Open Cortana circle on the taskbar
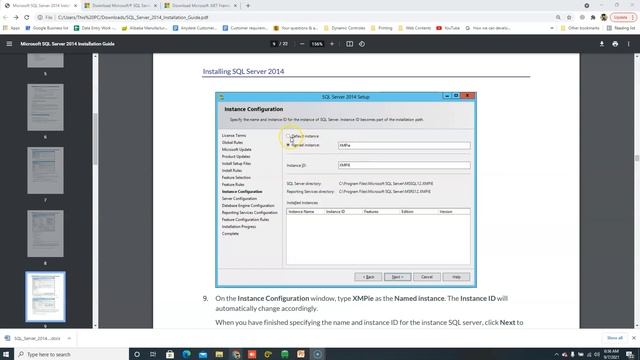Image resolution: width=640 pixels, height=360 pixels. click(x=137, y=354)
